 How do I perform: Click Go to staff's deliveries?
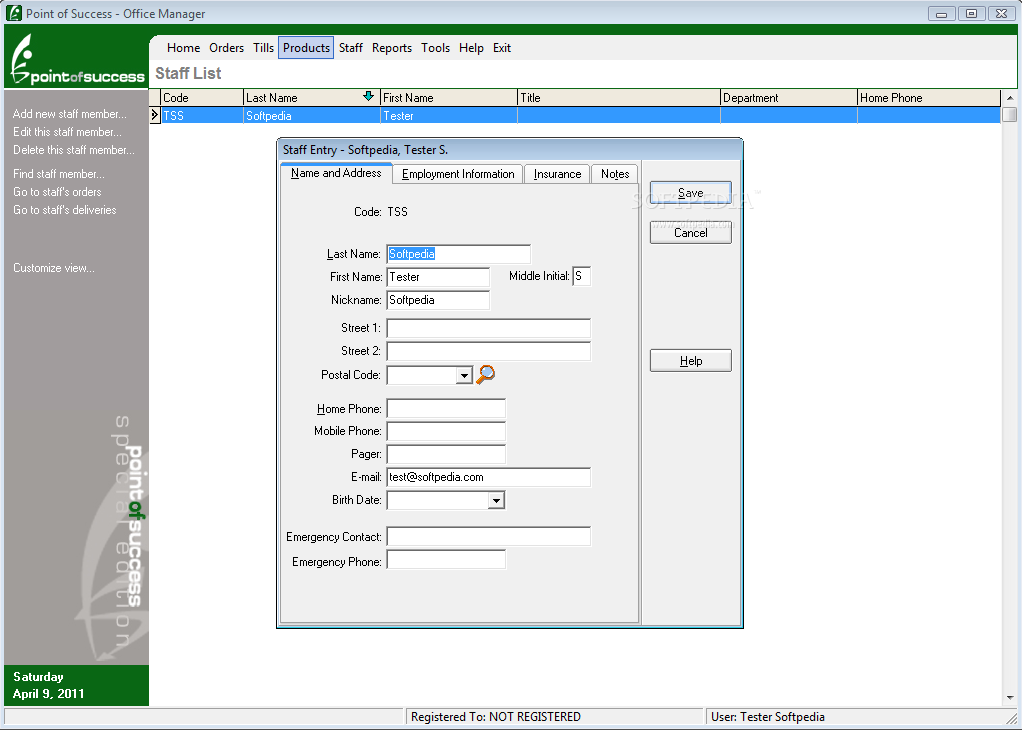click(65, 210)
